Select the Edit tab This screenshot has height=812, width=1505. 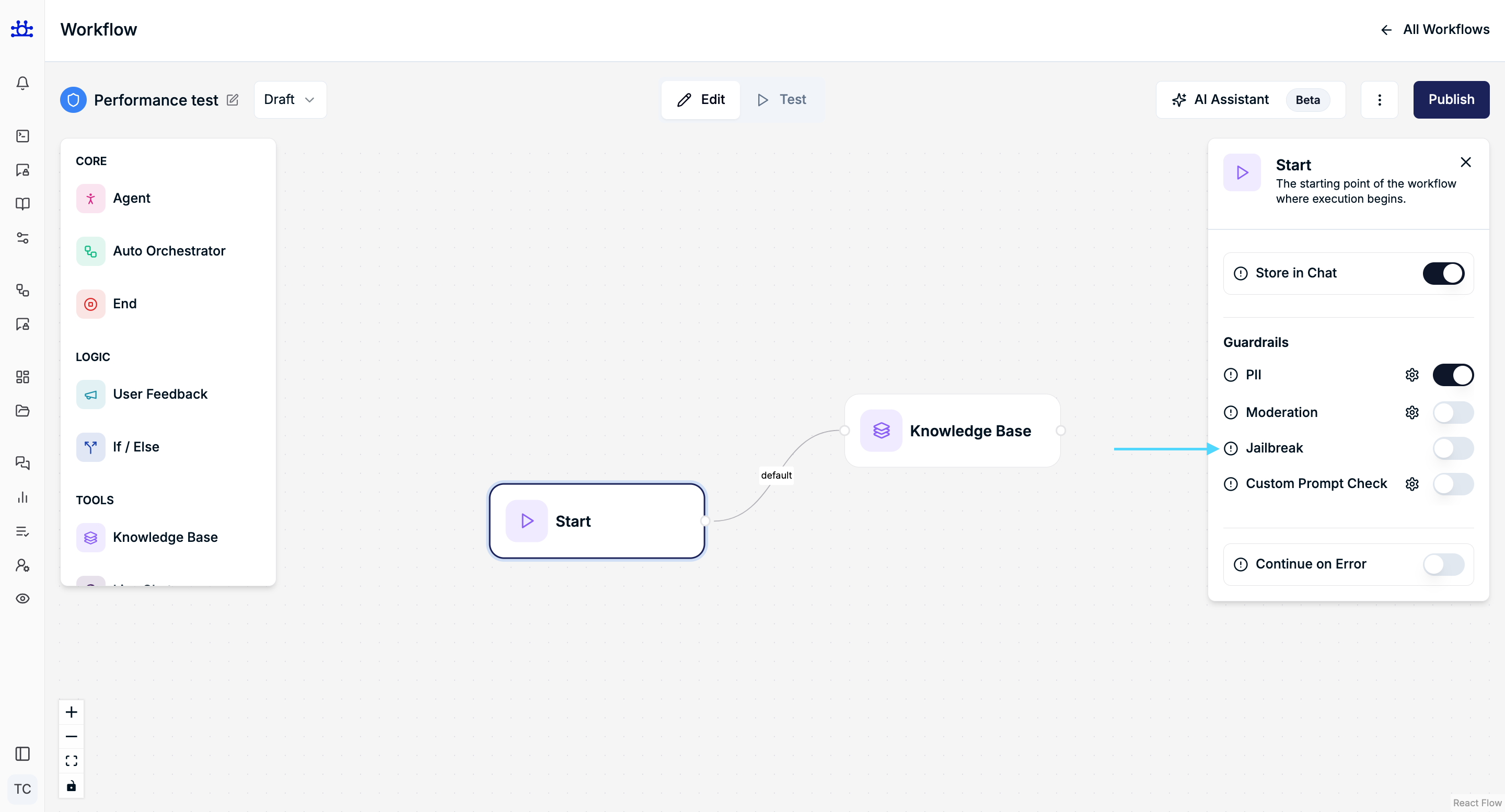(x=700, y=100)
